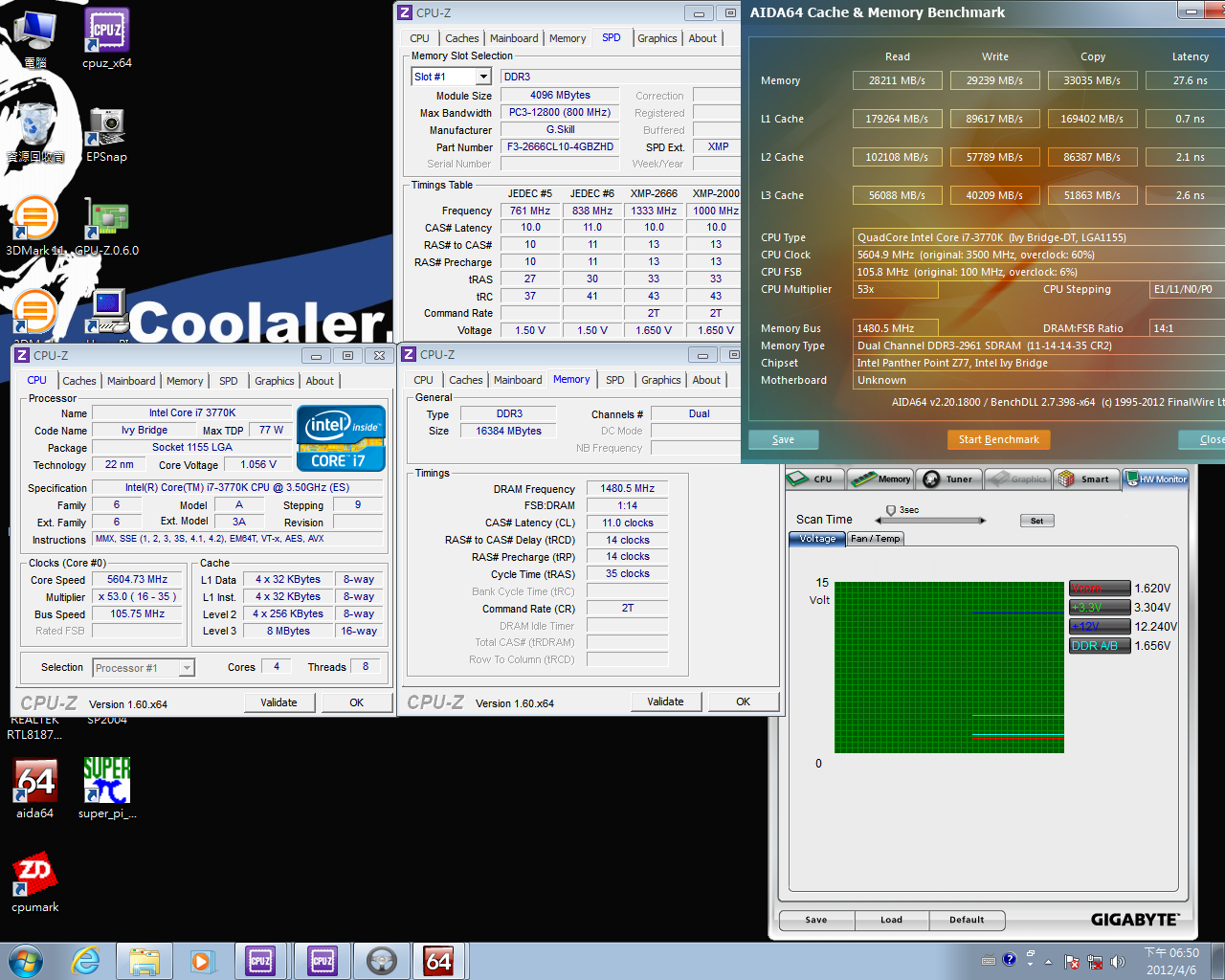Click the Core Speed value field
This screenshot has height=980, width=1225.
[137, 580]
